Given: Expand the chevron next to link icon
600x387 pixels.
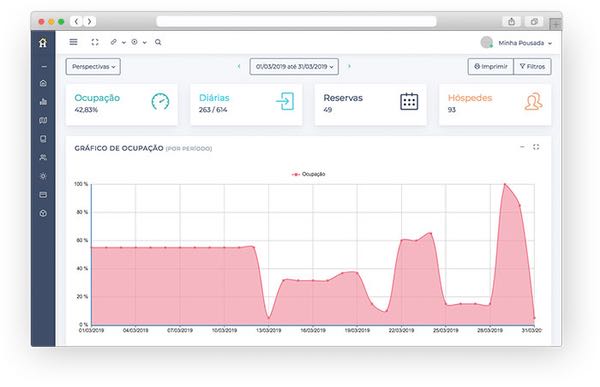Looking at the screenshot, I should [x=124, y=42].
